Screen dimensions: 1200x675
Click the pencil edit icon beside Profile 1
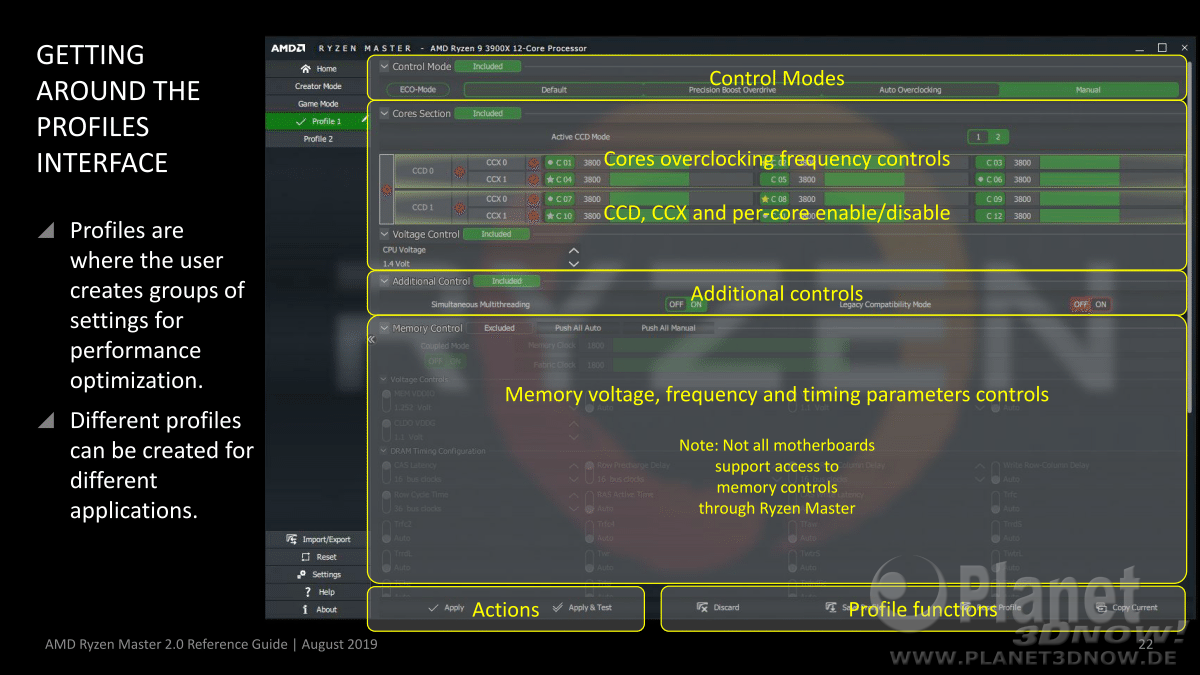click(364, 119)
